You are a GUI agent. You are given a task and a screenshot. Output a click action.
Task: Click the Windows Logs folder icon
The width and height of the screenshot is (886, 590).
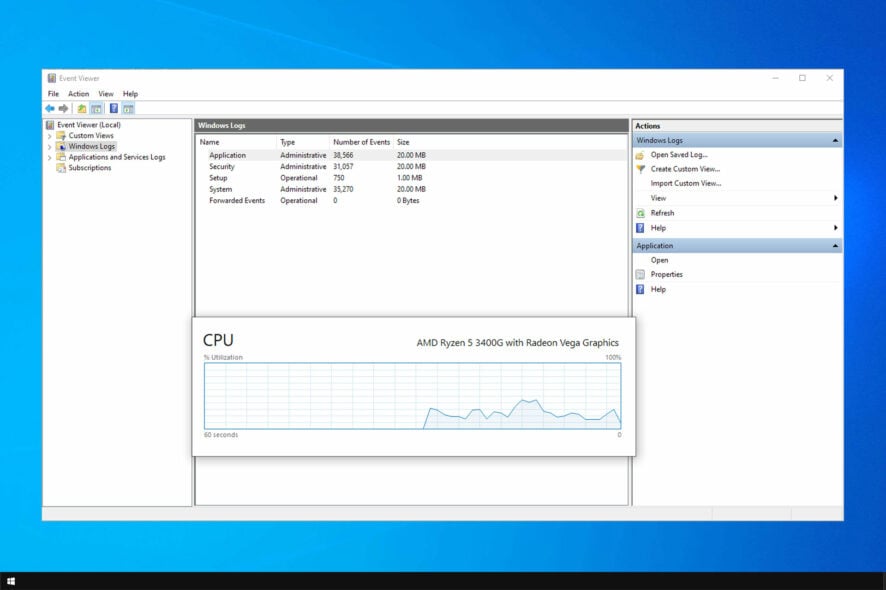61,146
